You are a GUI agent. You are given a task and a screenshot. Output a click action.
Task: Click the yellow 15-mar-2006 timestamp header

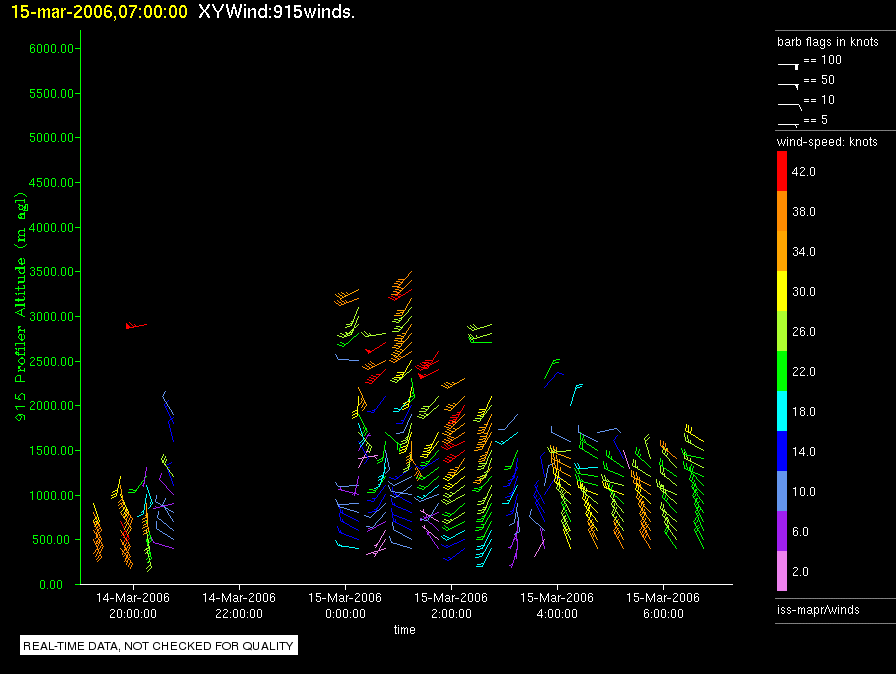click(x=99, y=12)
